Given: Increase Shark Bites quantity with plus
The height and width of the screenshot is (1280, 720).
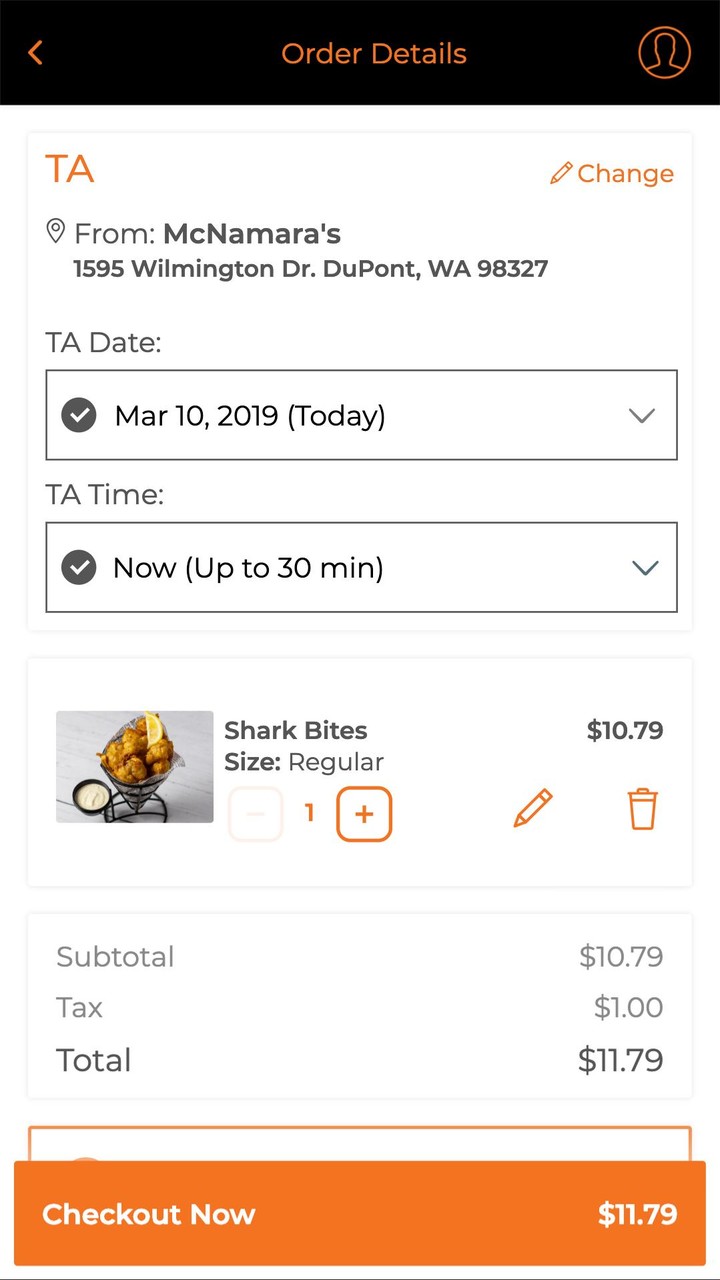Looking at the screenshot, I should [364, 814].
